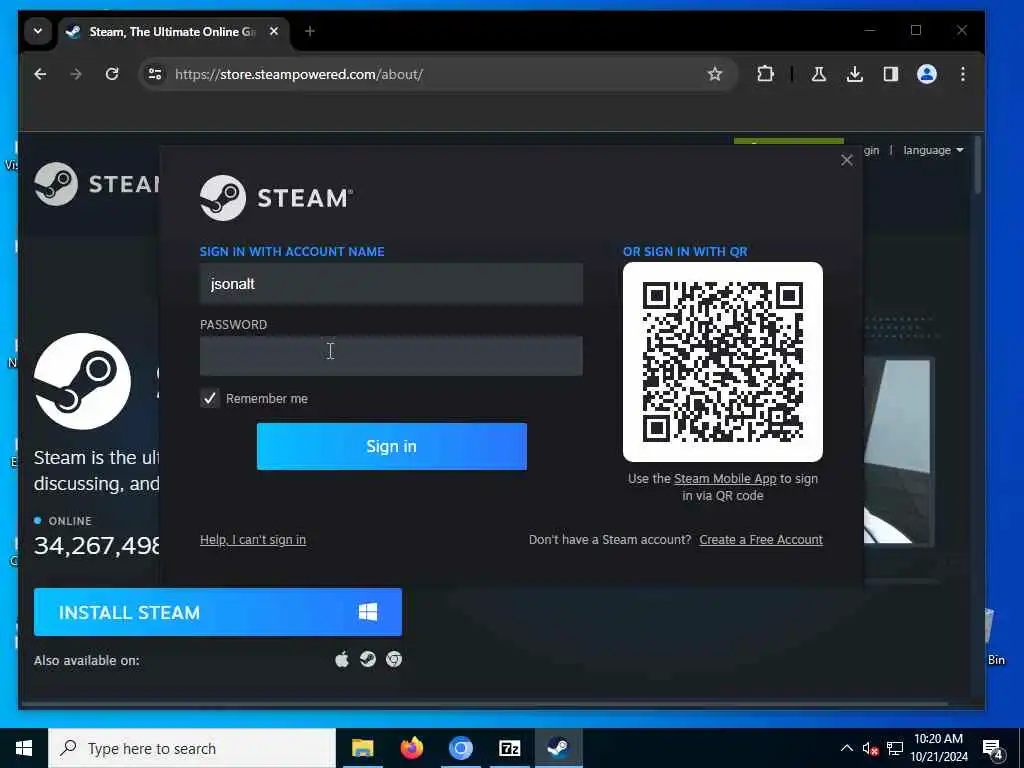Open Firefox from the taskbar
The image size is (1024, 768).
click(411, 748)
